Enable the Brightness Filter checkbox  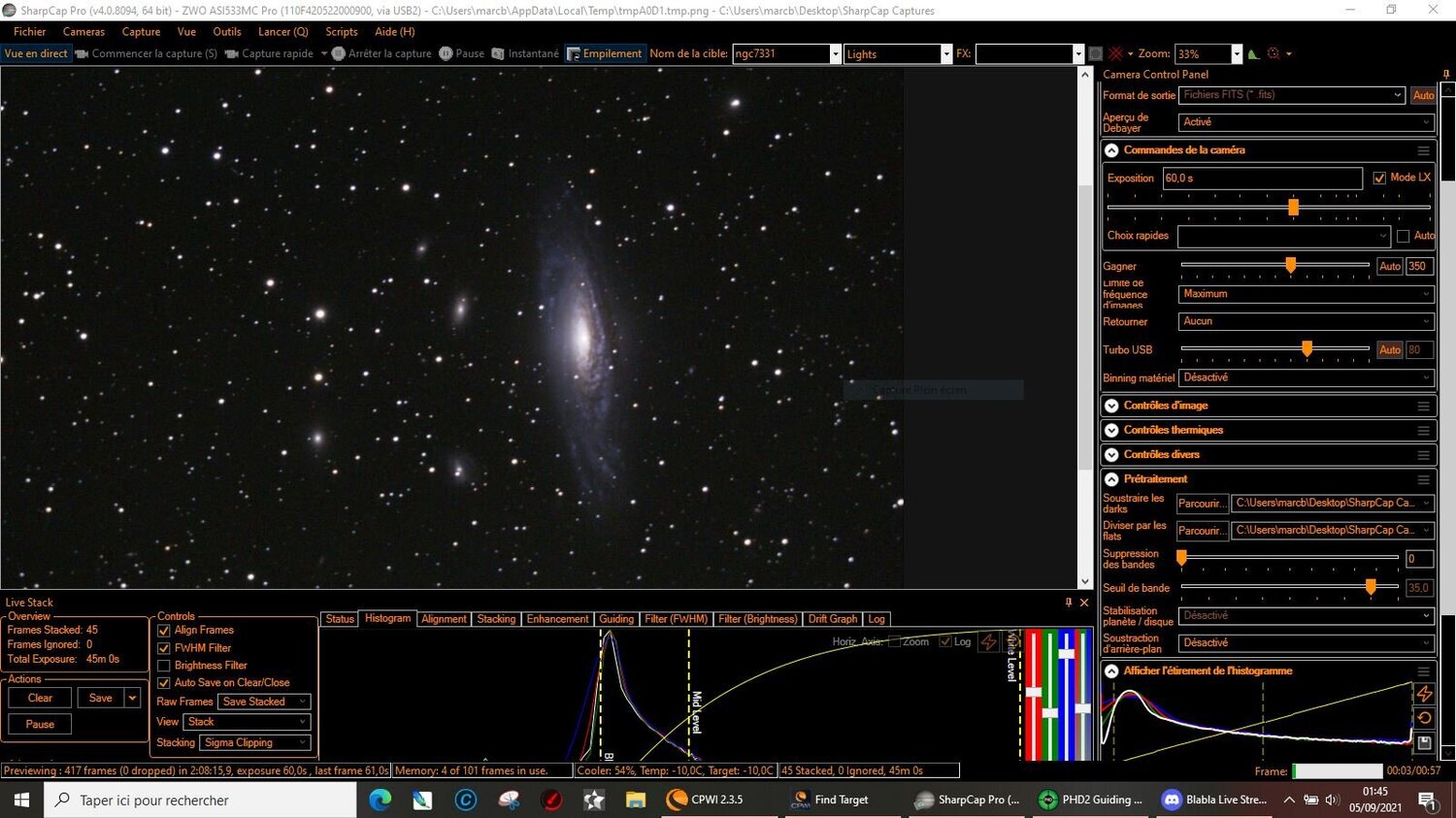(164, 666)
